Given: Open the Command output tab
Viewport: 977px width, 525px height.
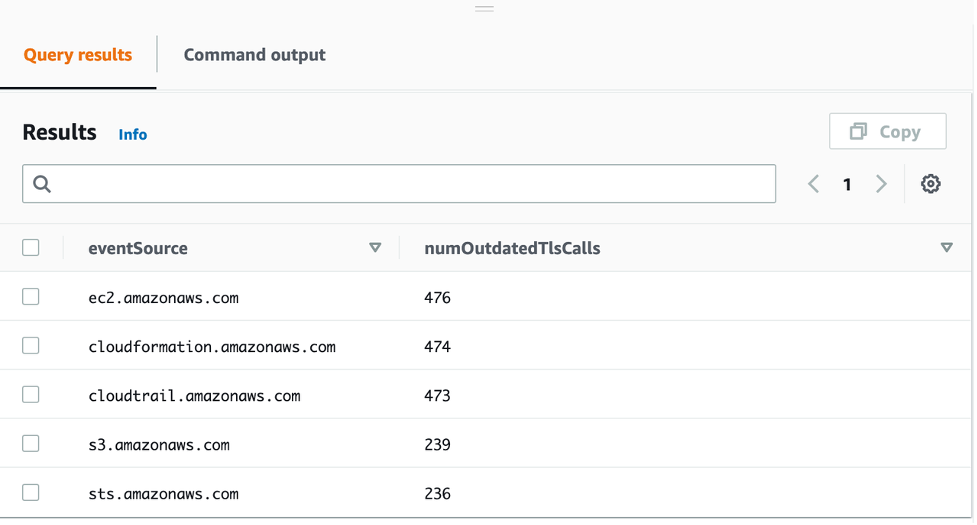Looking at the screenshot, I should click(254, 55).
